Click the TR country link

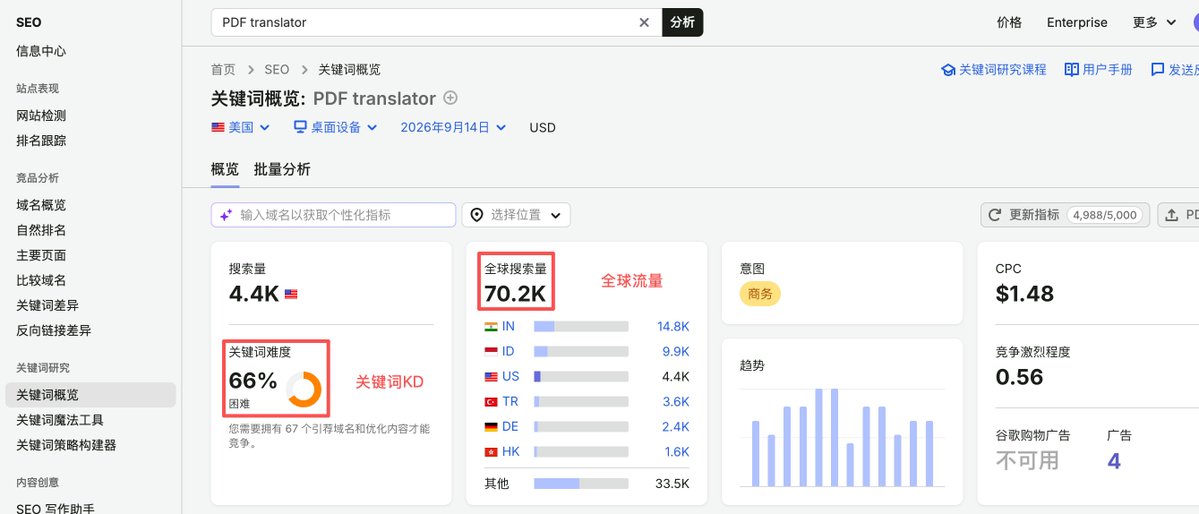tap(509, 402)
